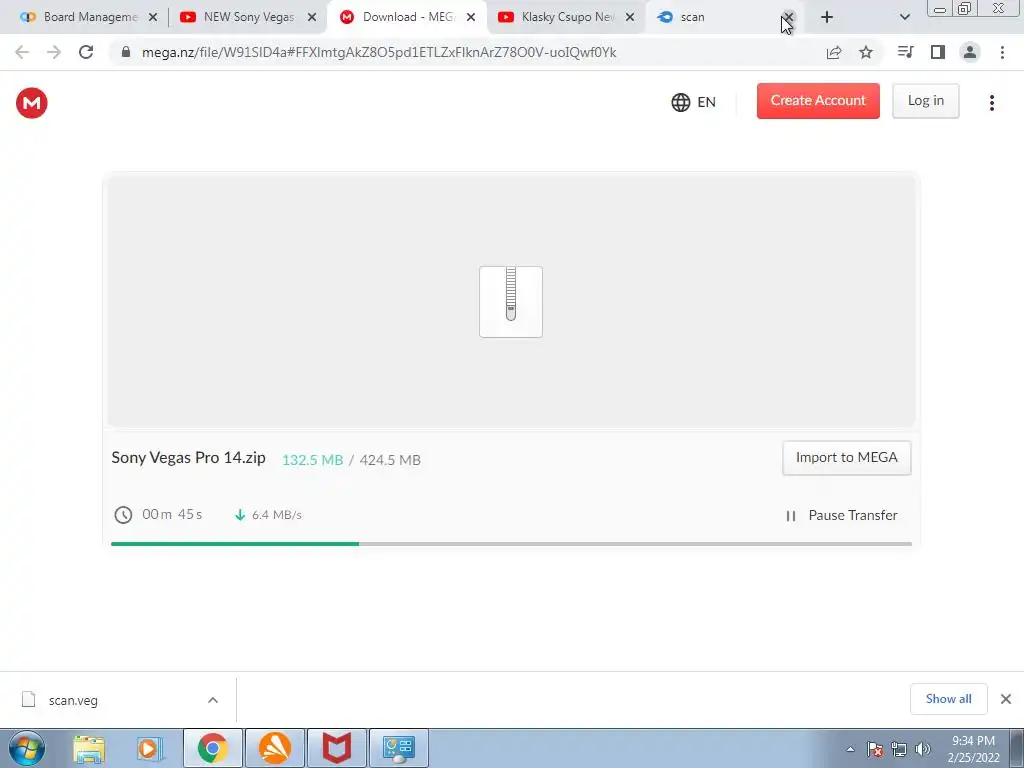This screenshot has width=1024, height=768.
Task: Import the file to MEGA
Action: [846, 458]
